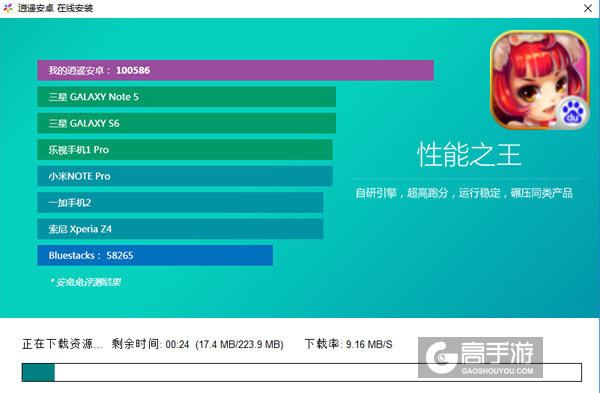Click the 逍遥安卓 logo in title bar
This screenshot has width=600, height=393.
coord(8,8)
